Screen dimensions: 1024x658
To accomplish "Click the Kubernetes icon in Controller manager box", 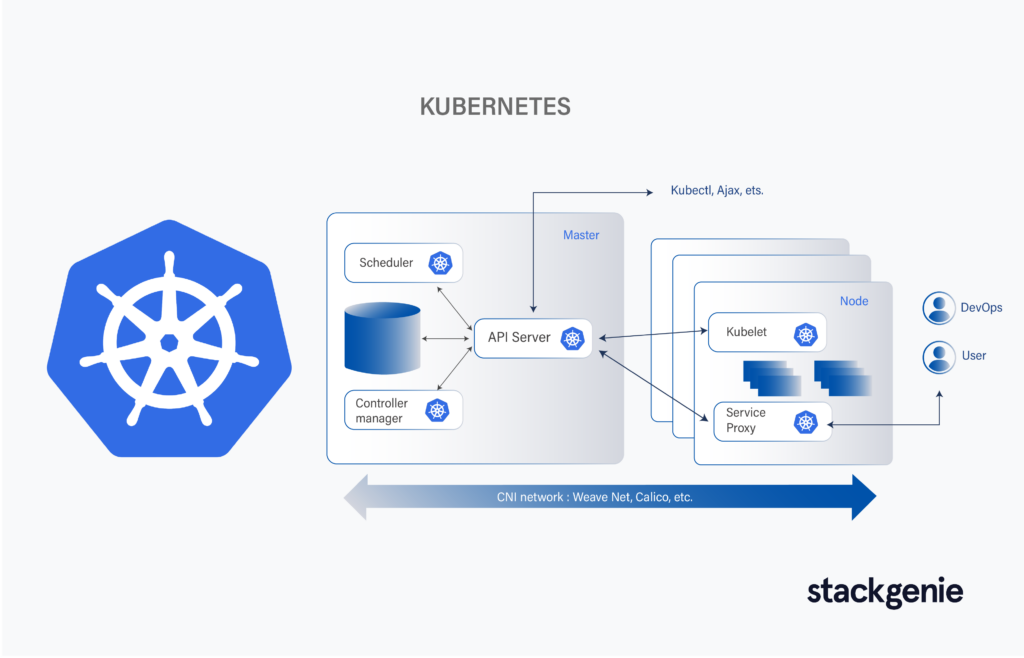I will [437, 411].
